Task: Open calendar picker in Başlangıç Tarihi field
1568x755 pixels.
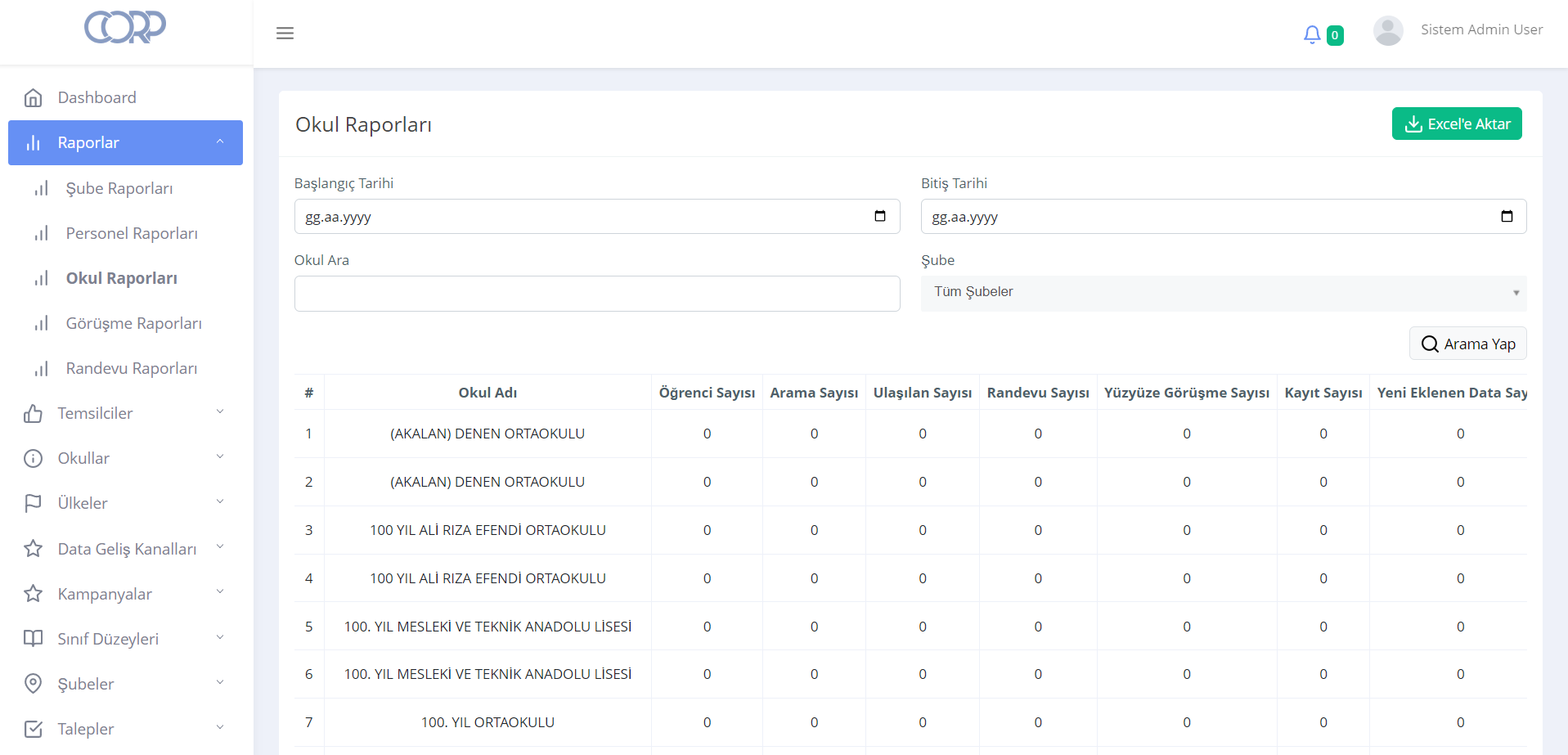Action: [x=880, y=217]
